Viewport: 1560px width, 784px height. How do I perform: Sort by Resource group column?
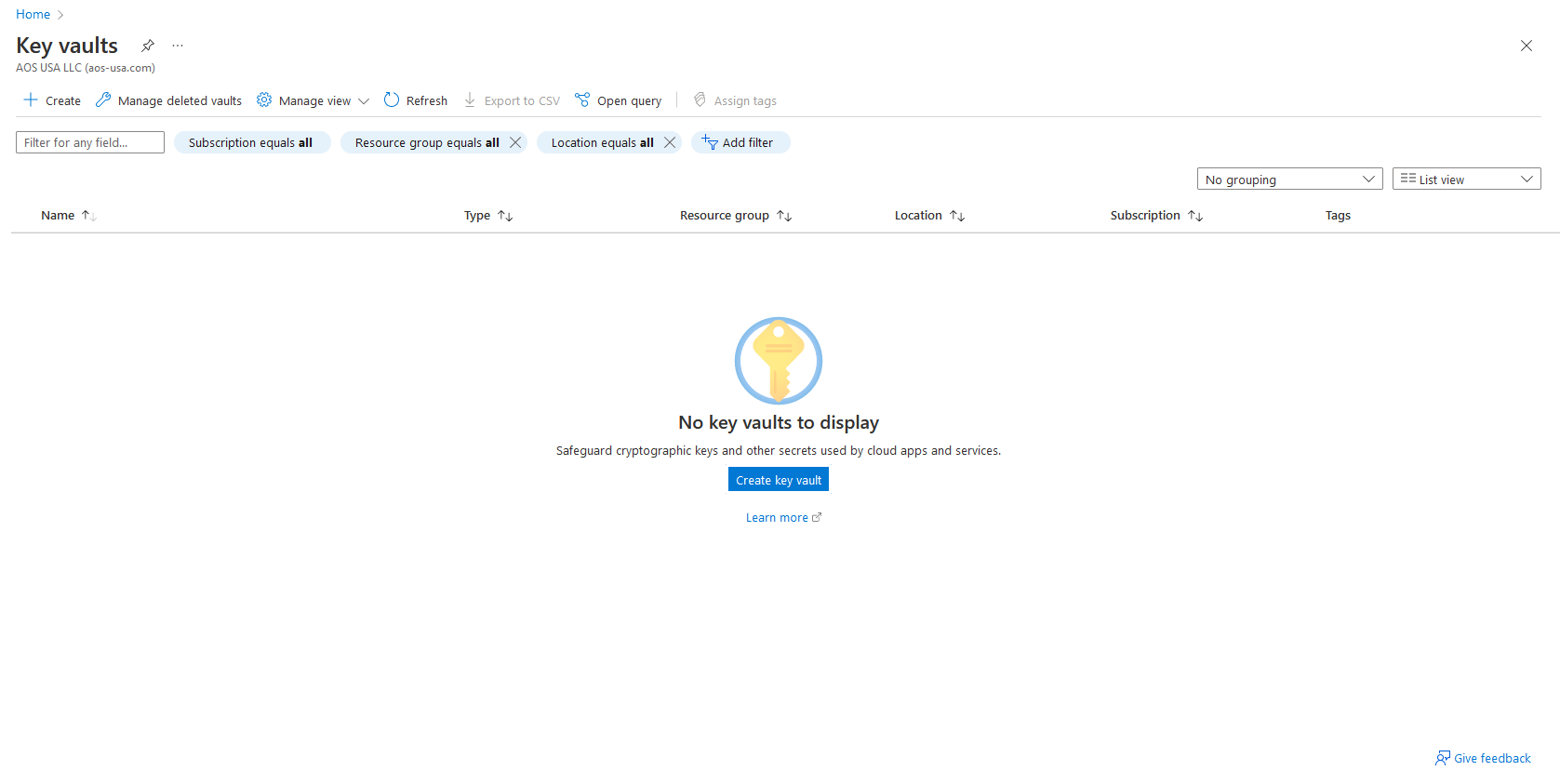pyautogui.click(x=736, y=215)
